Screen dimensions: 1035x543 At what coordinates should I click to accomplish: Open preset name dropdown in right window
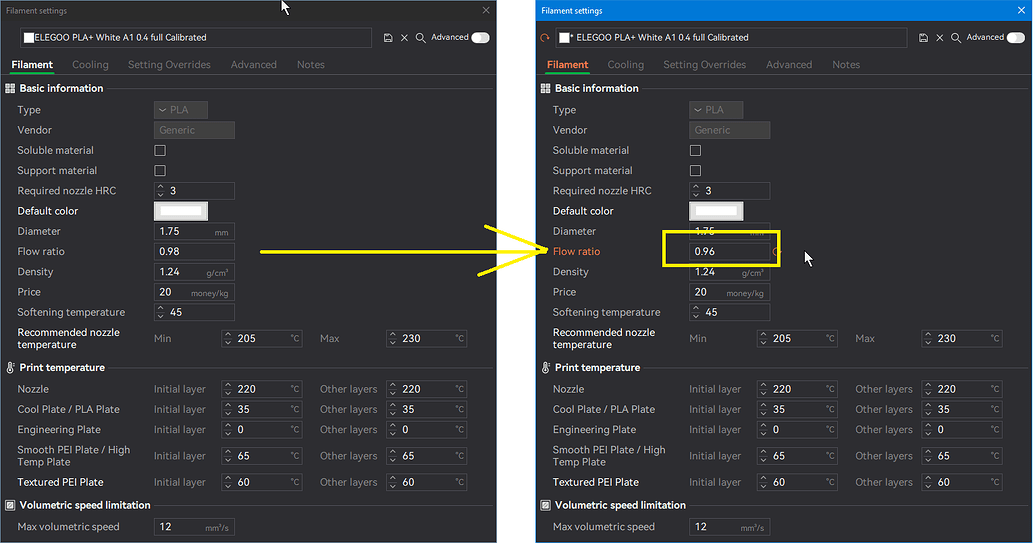pyautogui.click(x=731, y=38)
